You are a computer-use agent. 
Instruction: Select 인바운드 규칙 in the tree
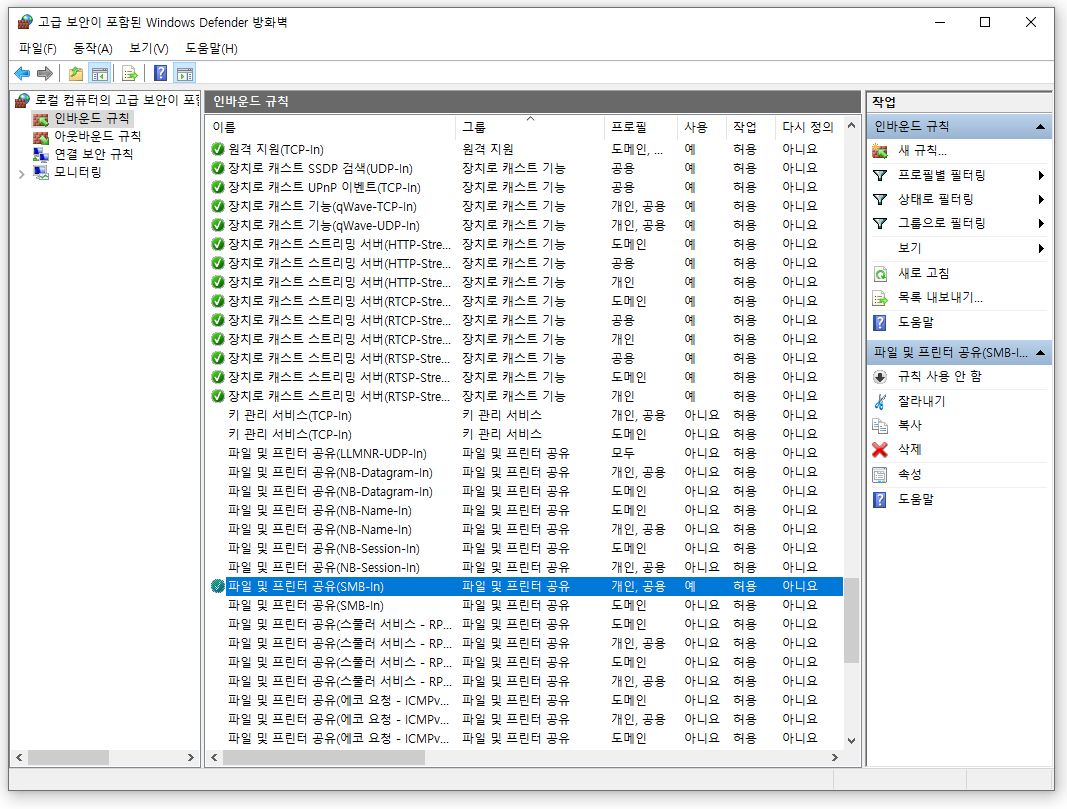click(x=91, y=118)
